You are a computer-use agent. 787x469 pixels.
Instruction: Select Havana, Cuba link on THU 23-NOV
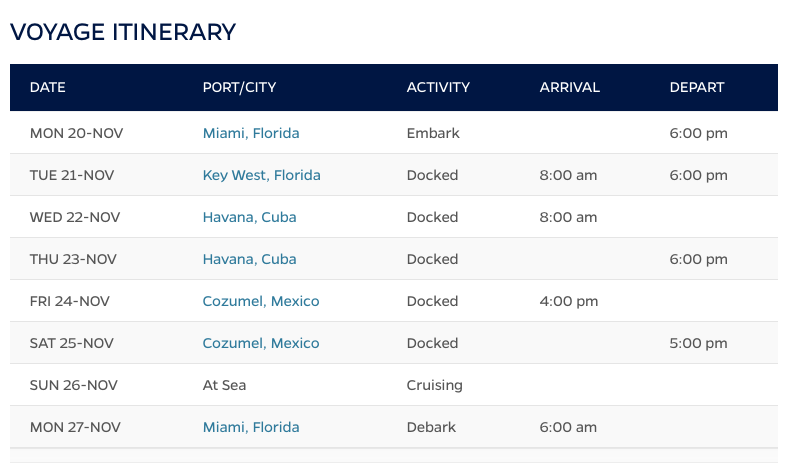[x=249, y=259]
